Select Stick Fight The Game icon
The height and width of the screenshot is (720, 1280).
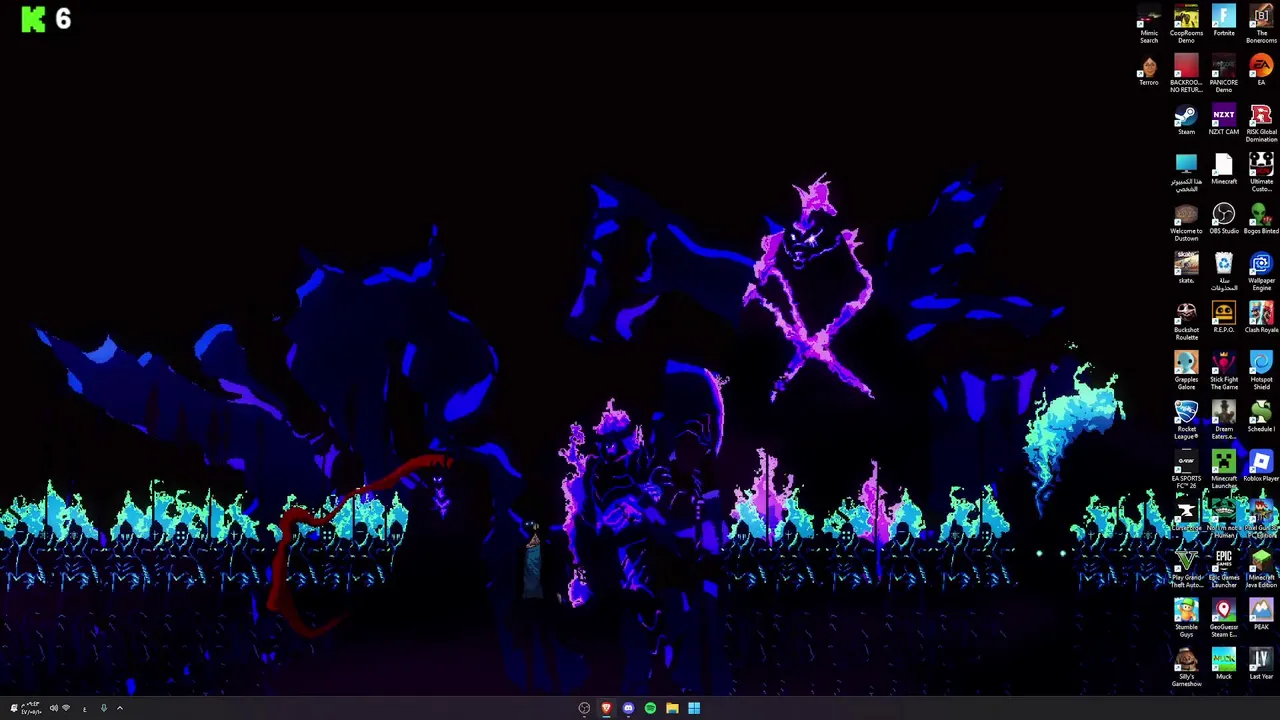(x=1224, y=371)
